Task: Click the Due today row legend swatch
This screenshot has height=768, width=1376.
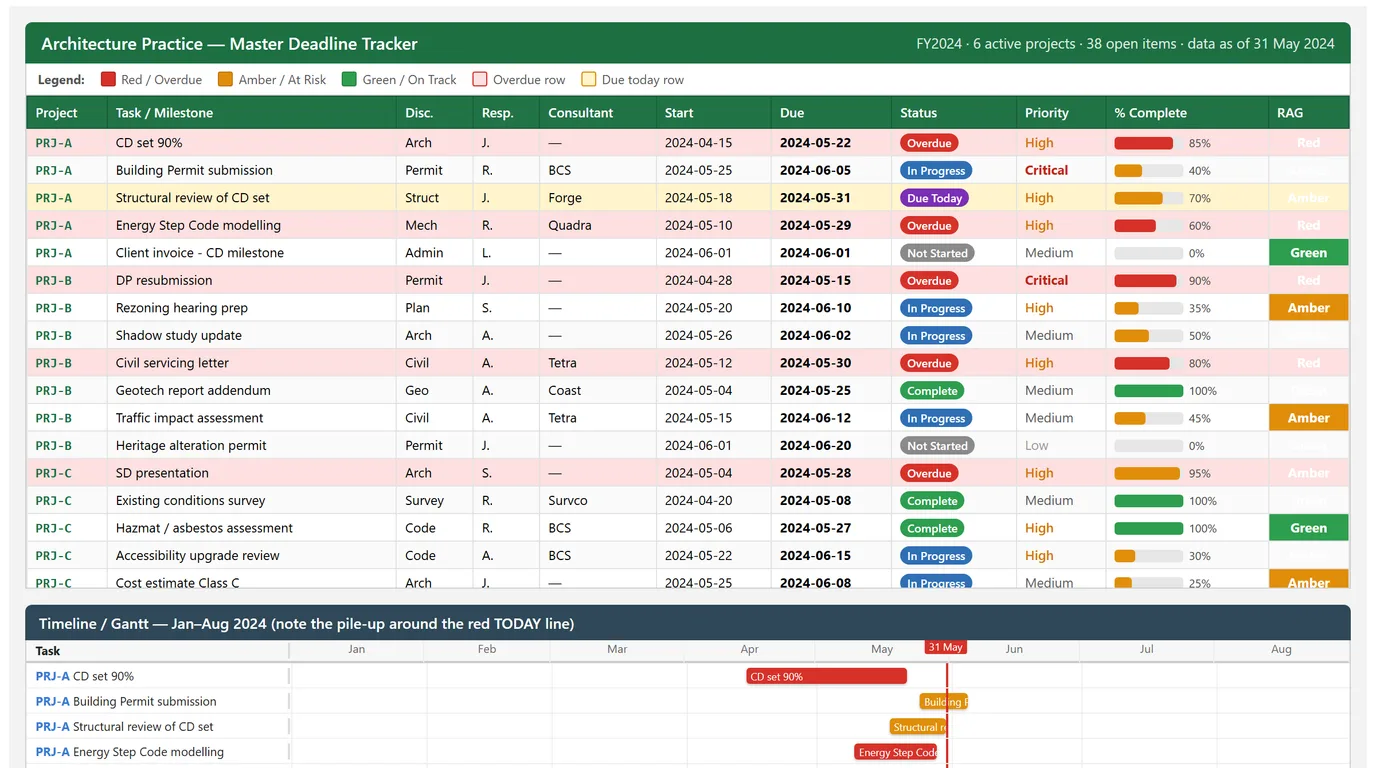Action: [x=589, y=80]
